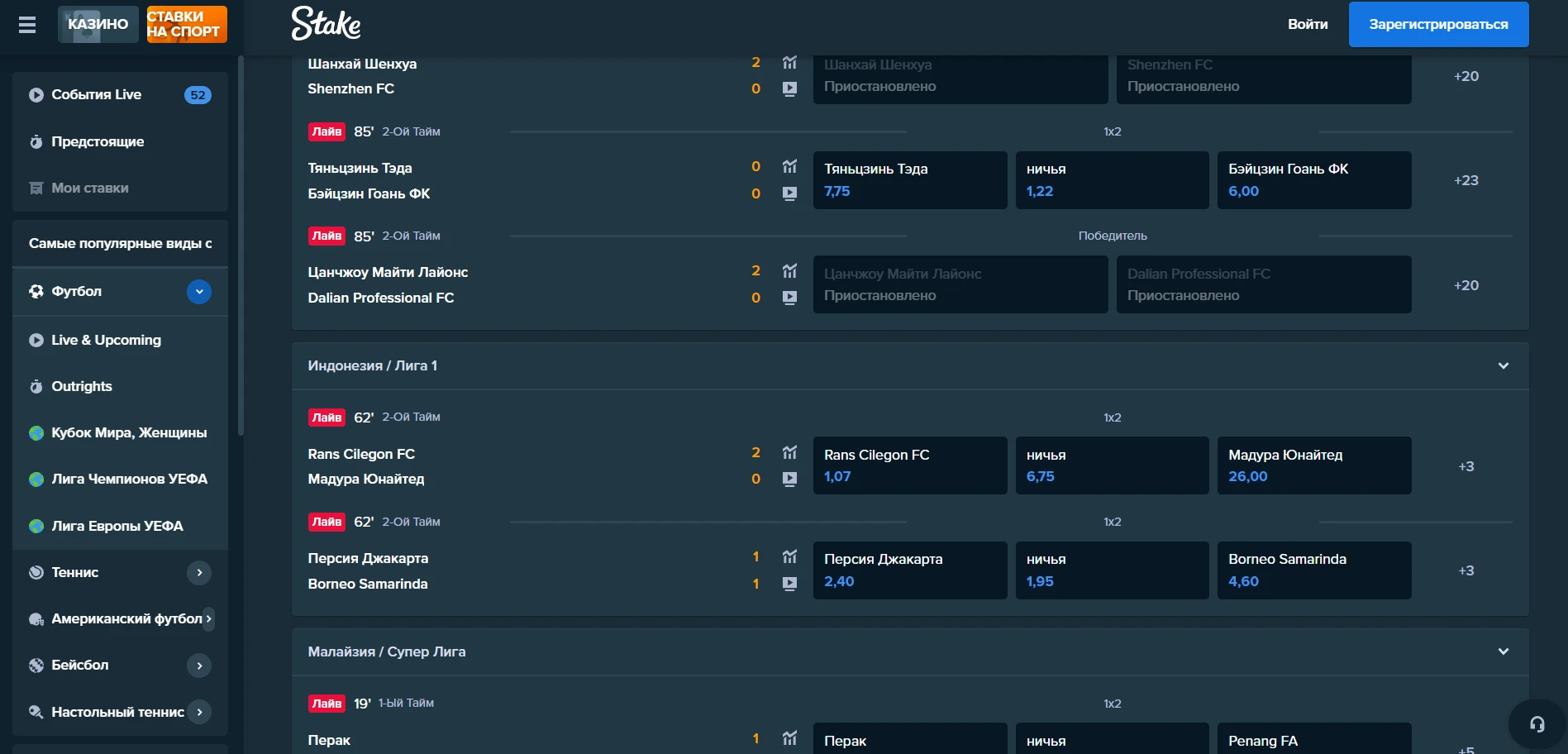Open Лига Европы УЕФА link
Viewport: 1568px width, 754px height.
point(120,526)
